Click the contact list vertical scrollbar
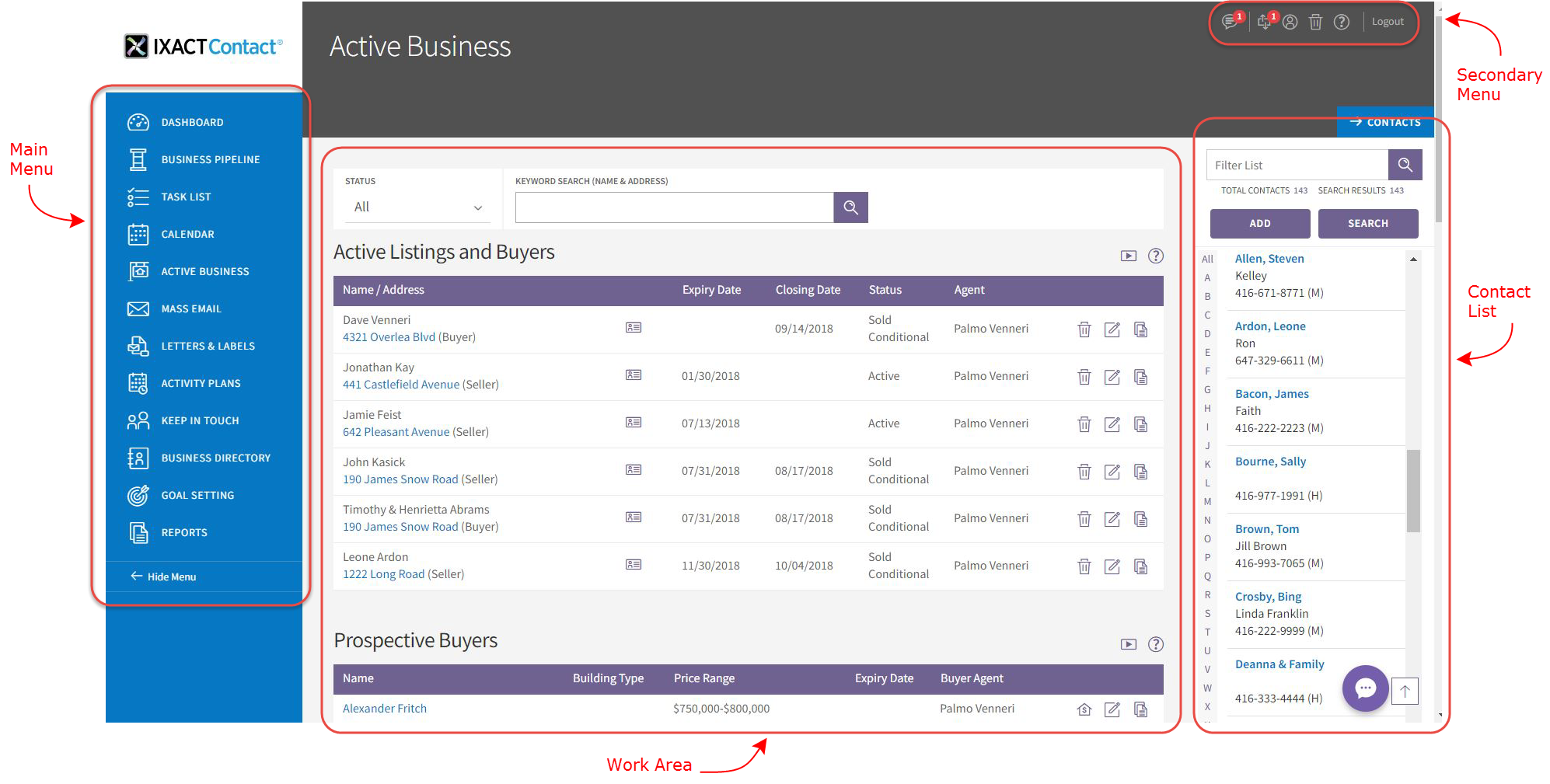Viewport: 1550px width, 784px height. pyautogui.click(x=1413, y=490)
